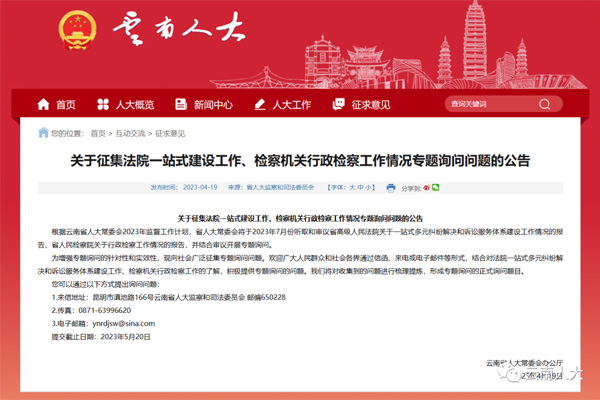The width and height of the screenshot is (600, 400).
Task: Set font size to 中
Action: 361,187
